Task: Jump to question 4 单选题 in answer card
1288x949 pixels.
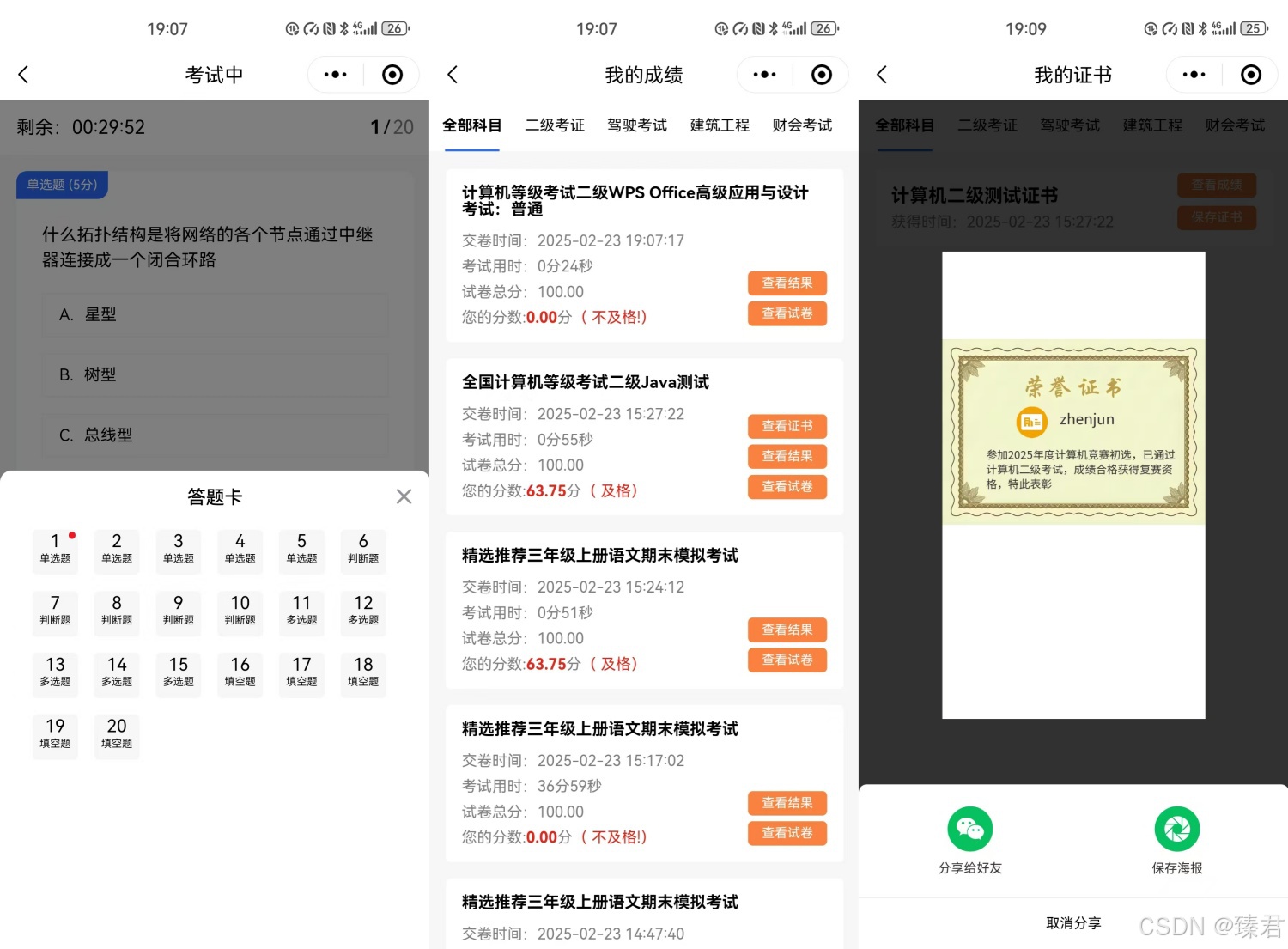Action: (x=240, y=551)
